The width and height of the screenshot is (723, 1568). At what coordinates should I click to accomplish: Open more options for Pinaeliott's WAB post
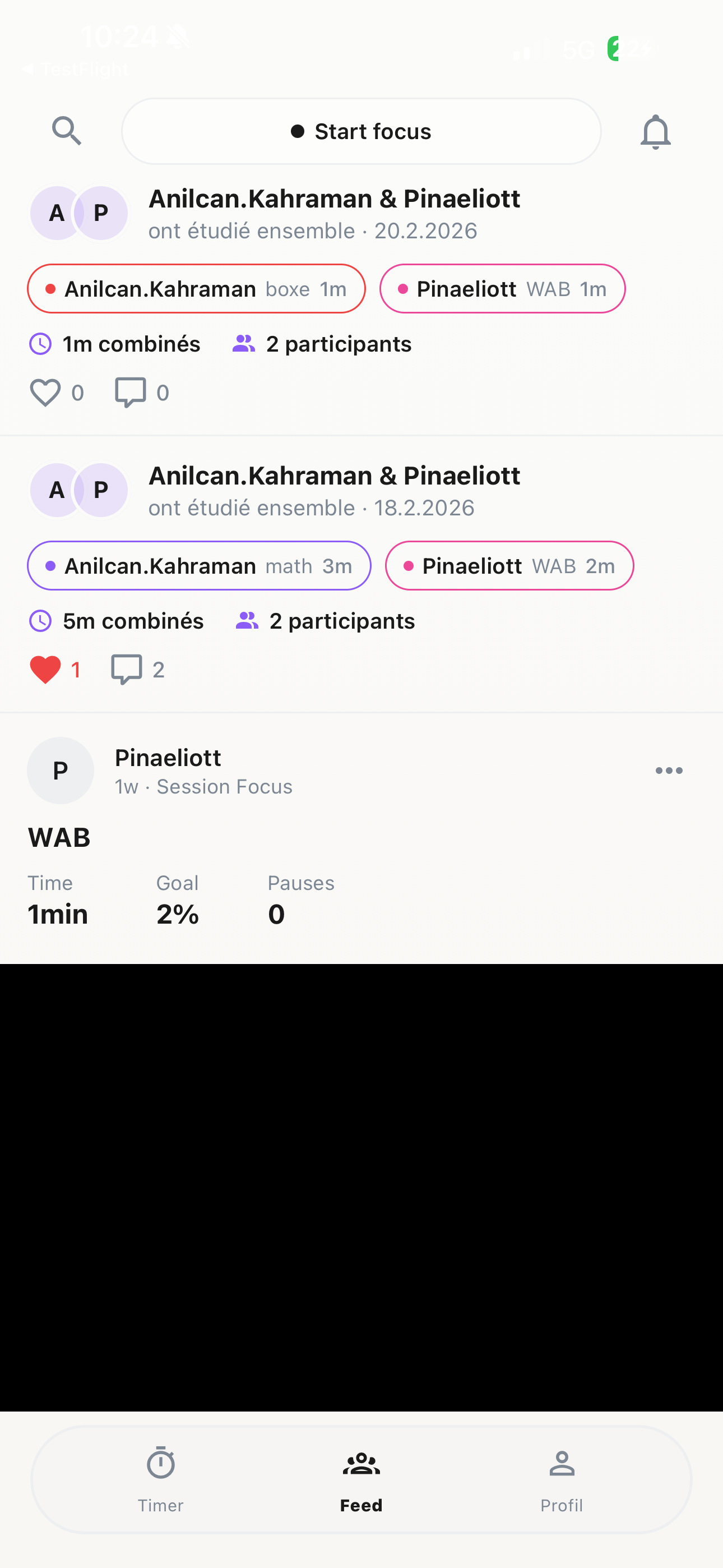669,771
